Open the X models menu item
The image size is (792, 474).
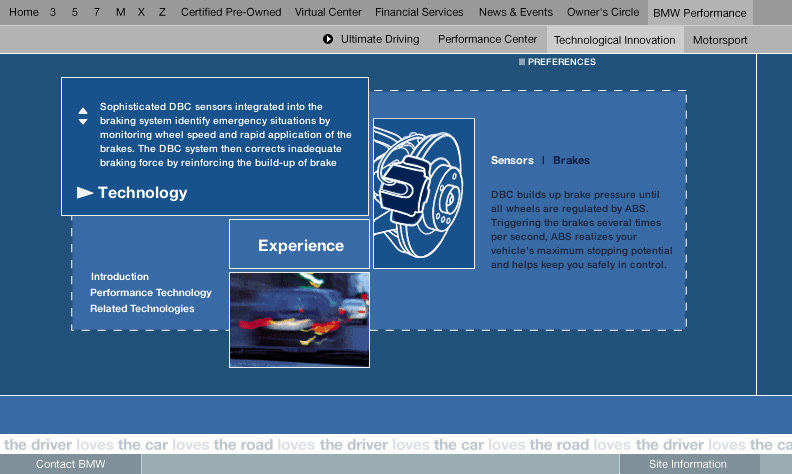(x=141, y=12)
